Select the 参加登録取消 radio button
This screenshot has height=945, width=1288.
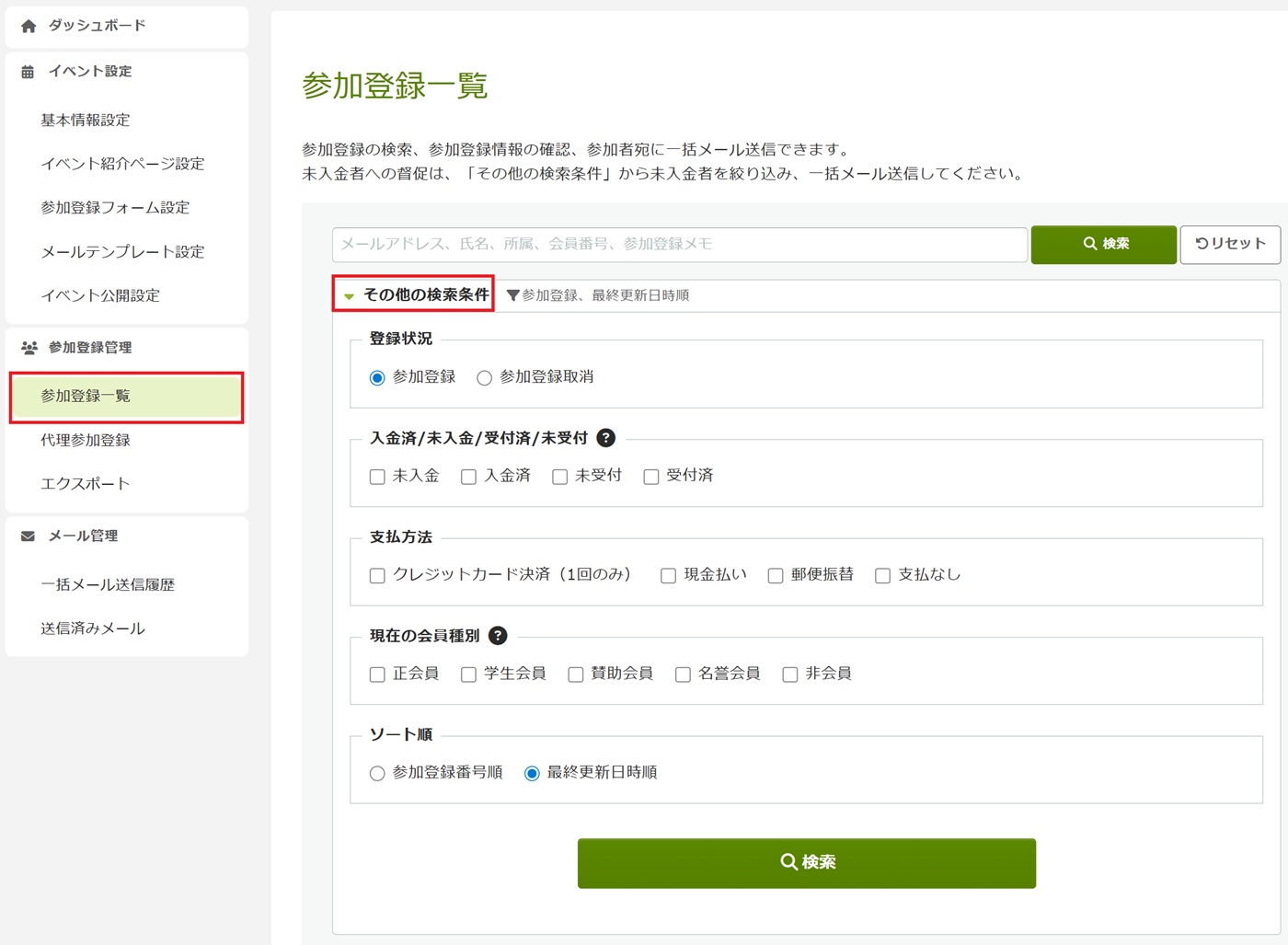click(x=484, y=378)
